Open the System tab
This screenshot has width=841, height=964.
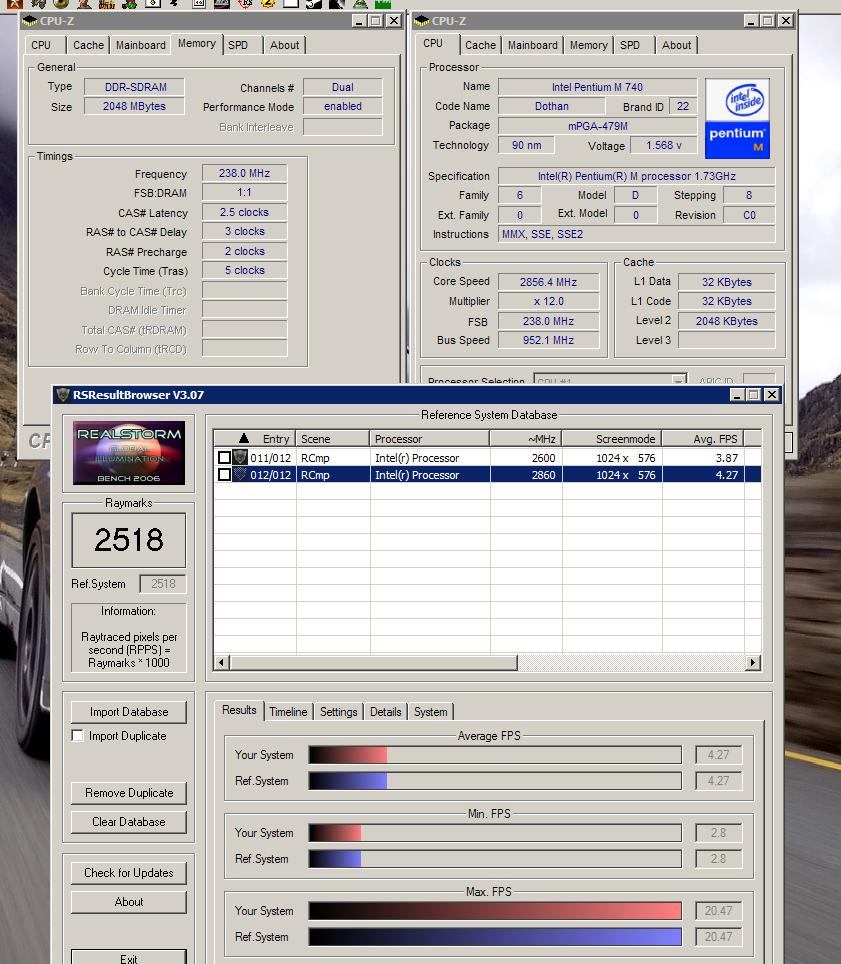(430, 711)
